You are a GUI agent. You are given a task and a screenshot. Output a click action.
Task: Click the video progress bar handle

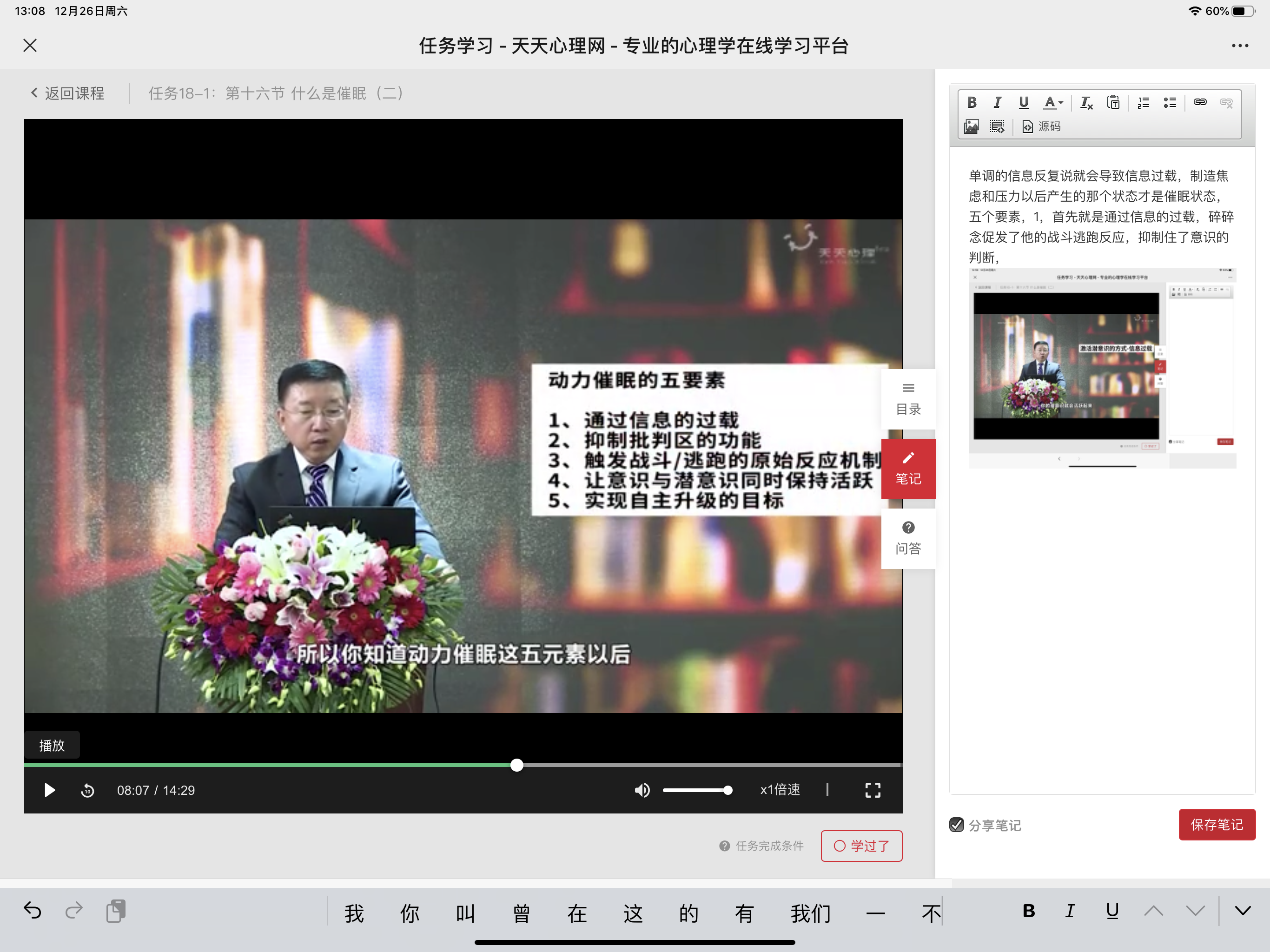517,765
